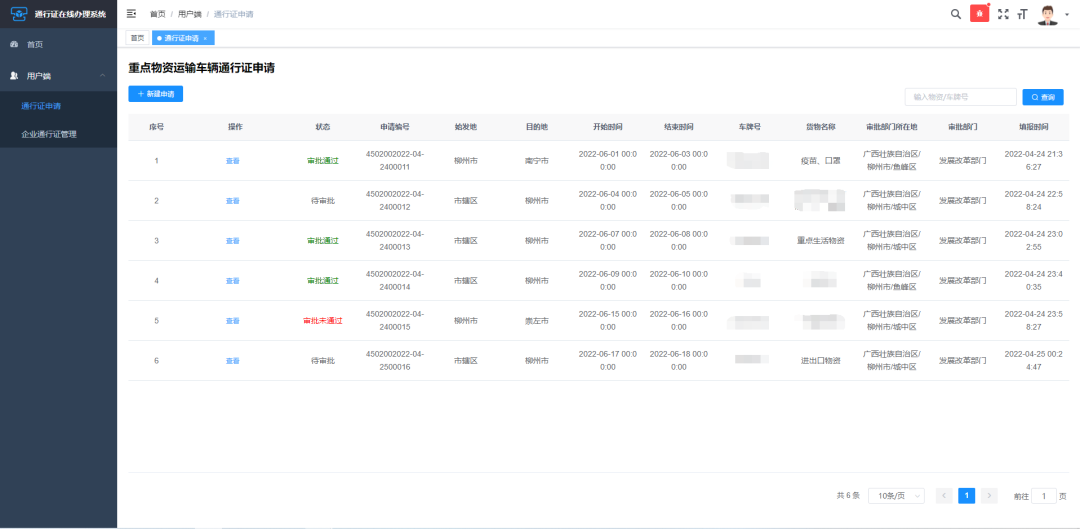Image resolution: width=1080 pixels, height=529 pixels.
Task: Open the font size adjustment icon
Action: (1023, 14)
